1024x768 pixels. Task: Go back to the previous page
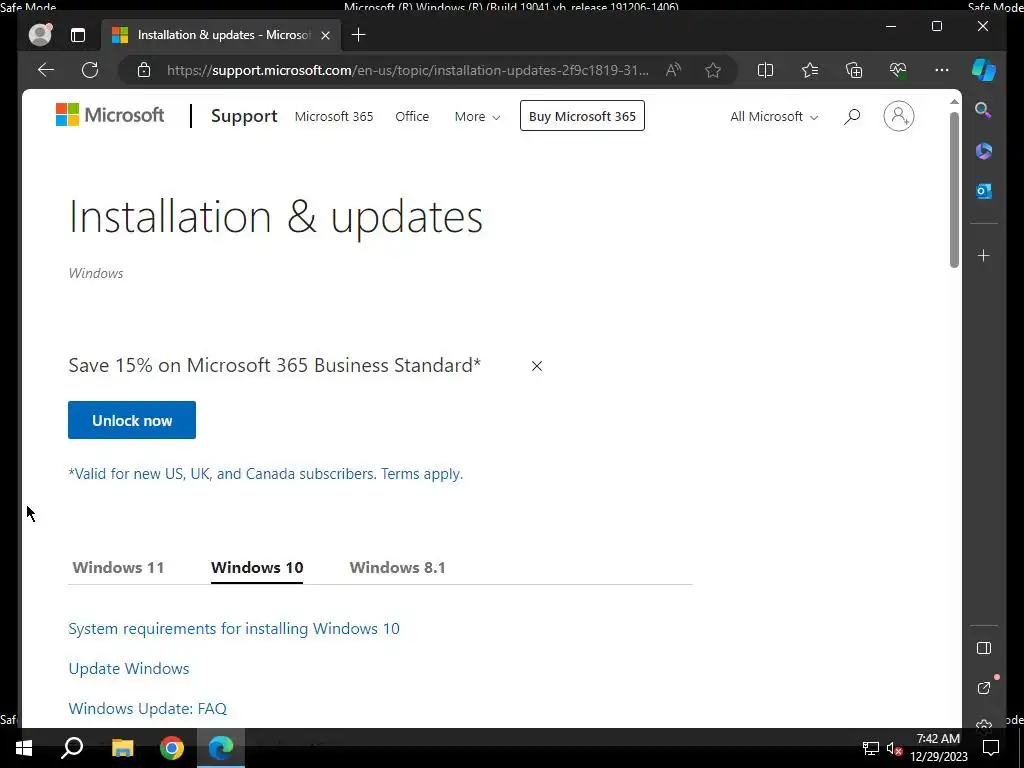pyautogui.click(x=46, y=70)
